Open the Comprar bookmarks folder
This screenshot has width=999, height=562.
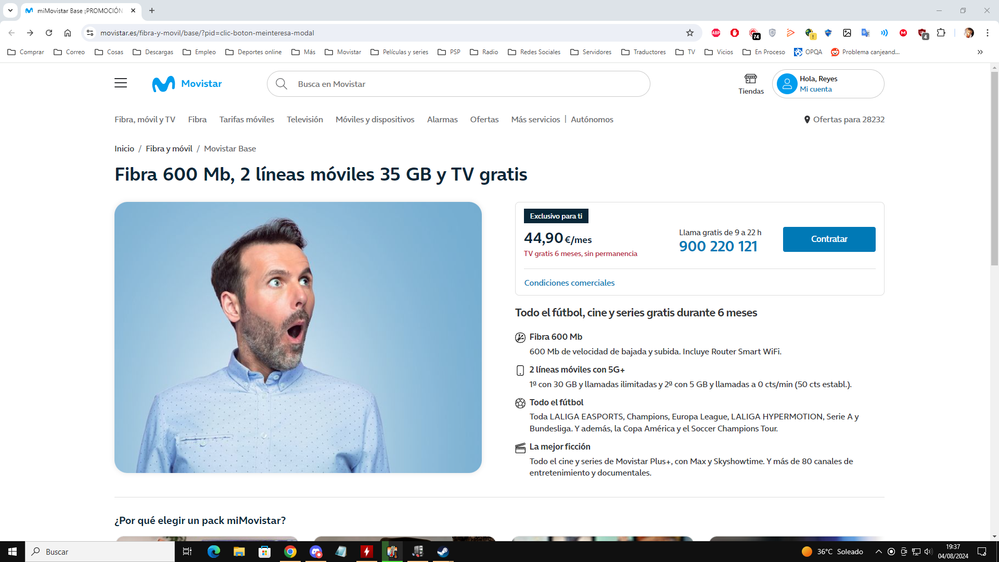pyautogui.click(x=25, y=52)
